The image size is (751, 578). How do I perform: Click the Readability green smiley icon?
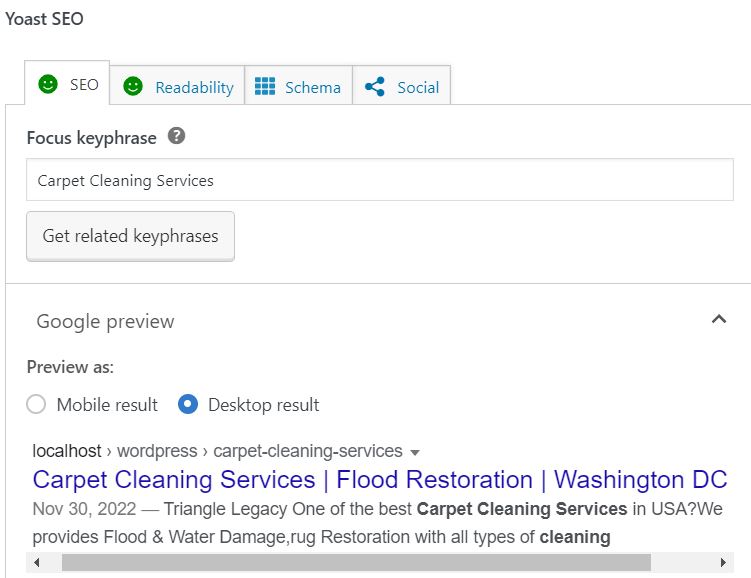(x=133, y=87)
